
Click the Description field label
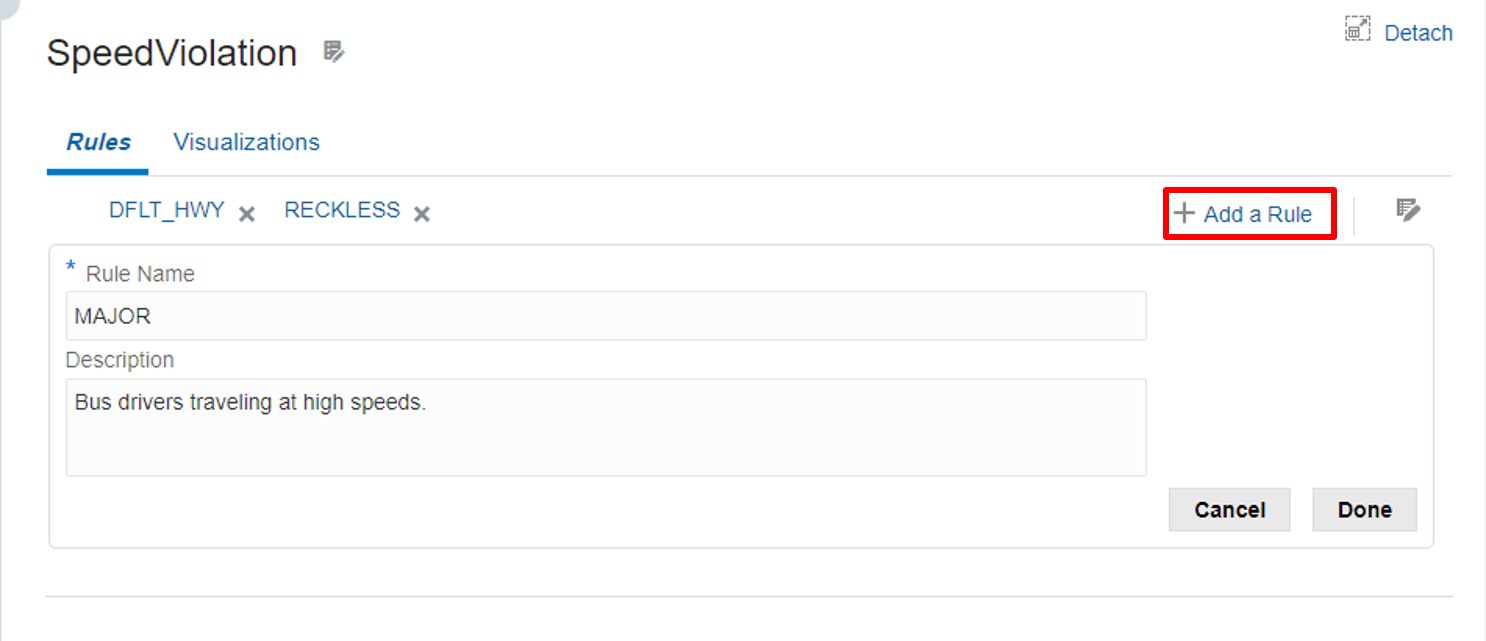120,360
